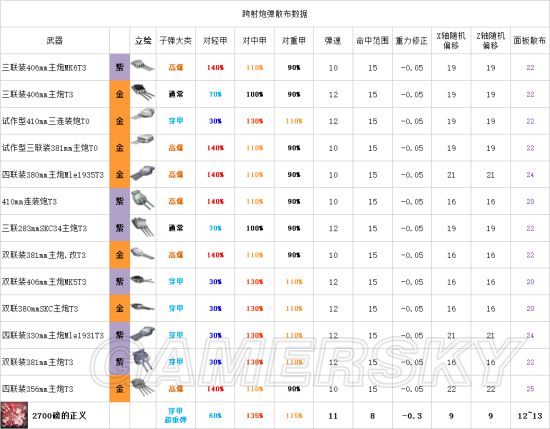Viewport: 550px width, 429px height.
Task: Select the 武器 column header
Action: coord(54,40)
